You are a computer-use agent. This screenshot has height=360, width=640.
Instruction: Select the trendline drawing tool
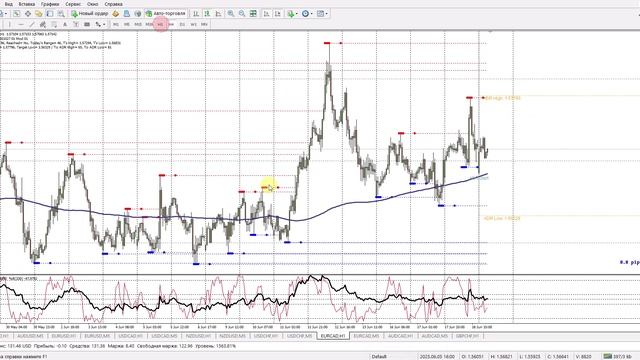(x=32, y=24)
